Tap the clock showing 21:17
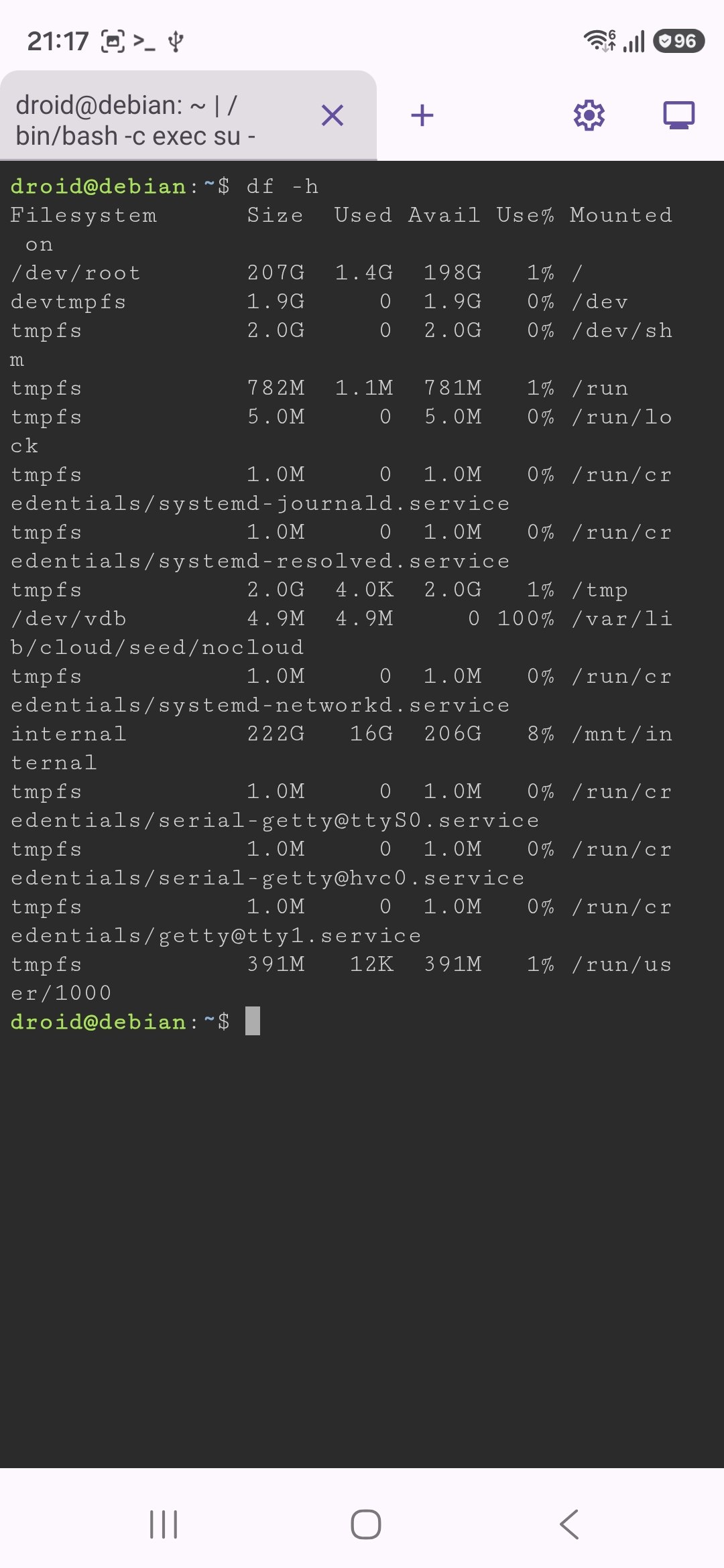Viewport: 724px width, 1568px height. point(58,42)
